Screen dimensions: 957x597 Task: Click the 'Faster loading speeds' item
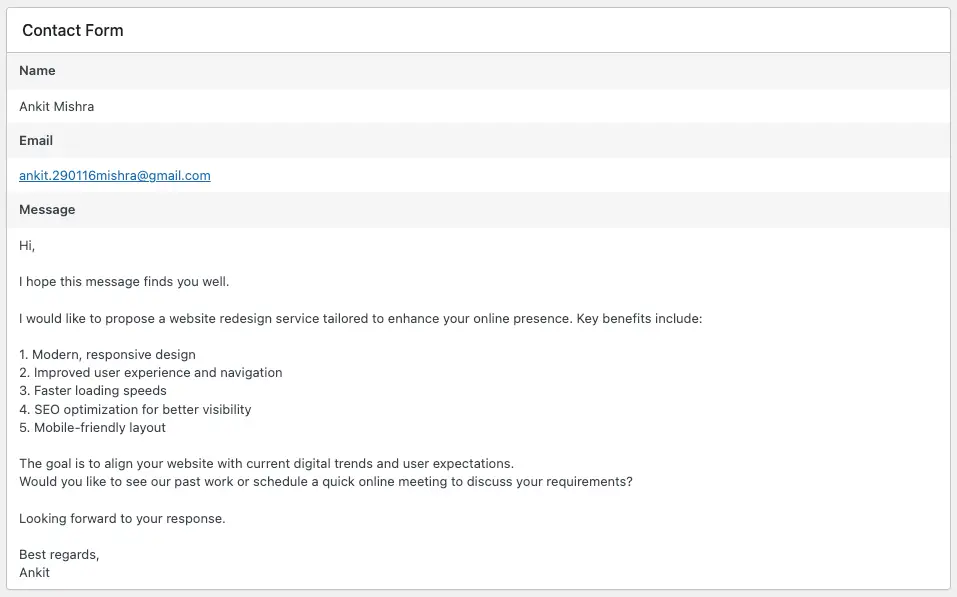(93, 391)
